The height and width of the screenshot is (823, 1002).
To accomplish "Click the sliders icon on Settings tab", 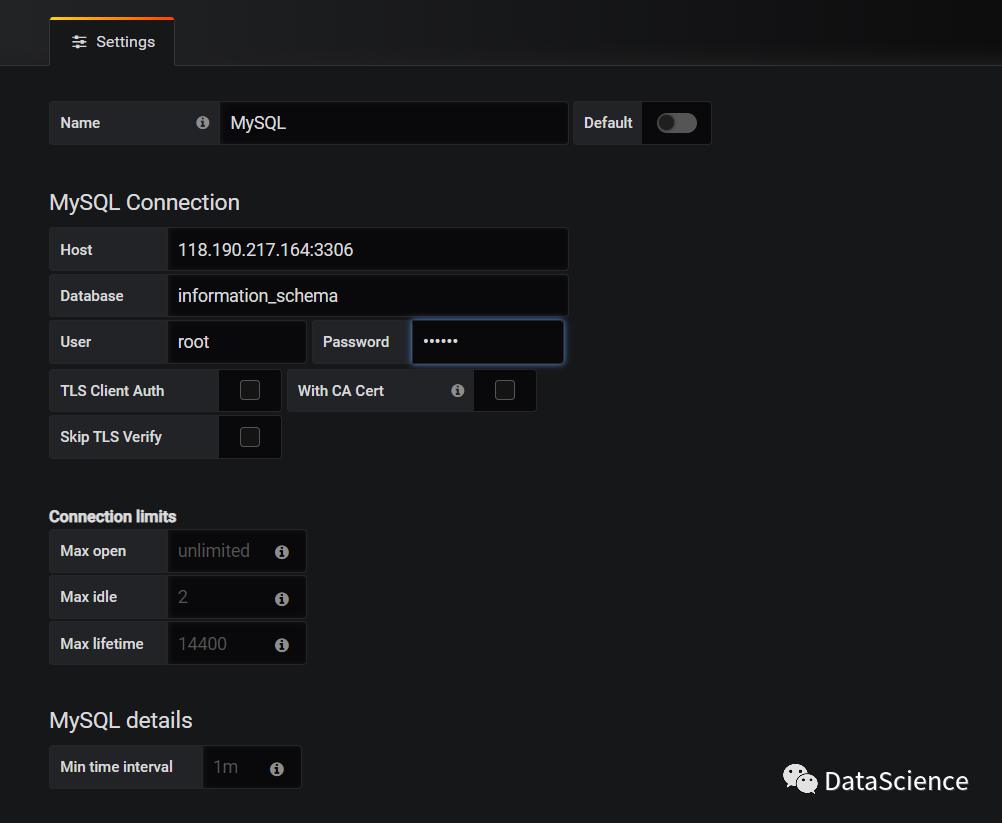I will (x=79, y=42).
